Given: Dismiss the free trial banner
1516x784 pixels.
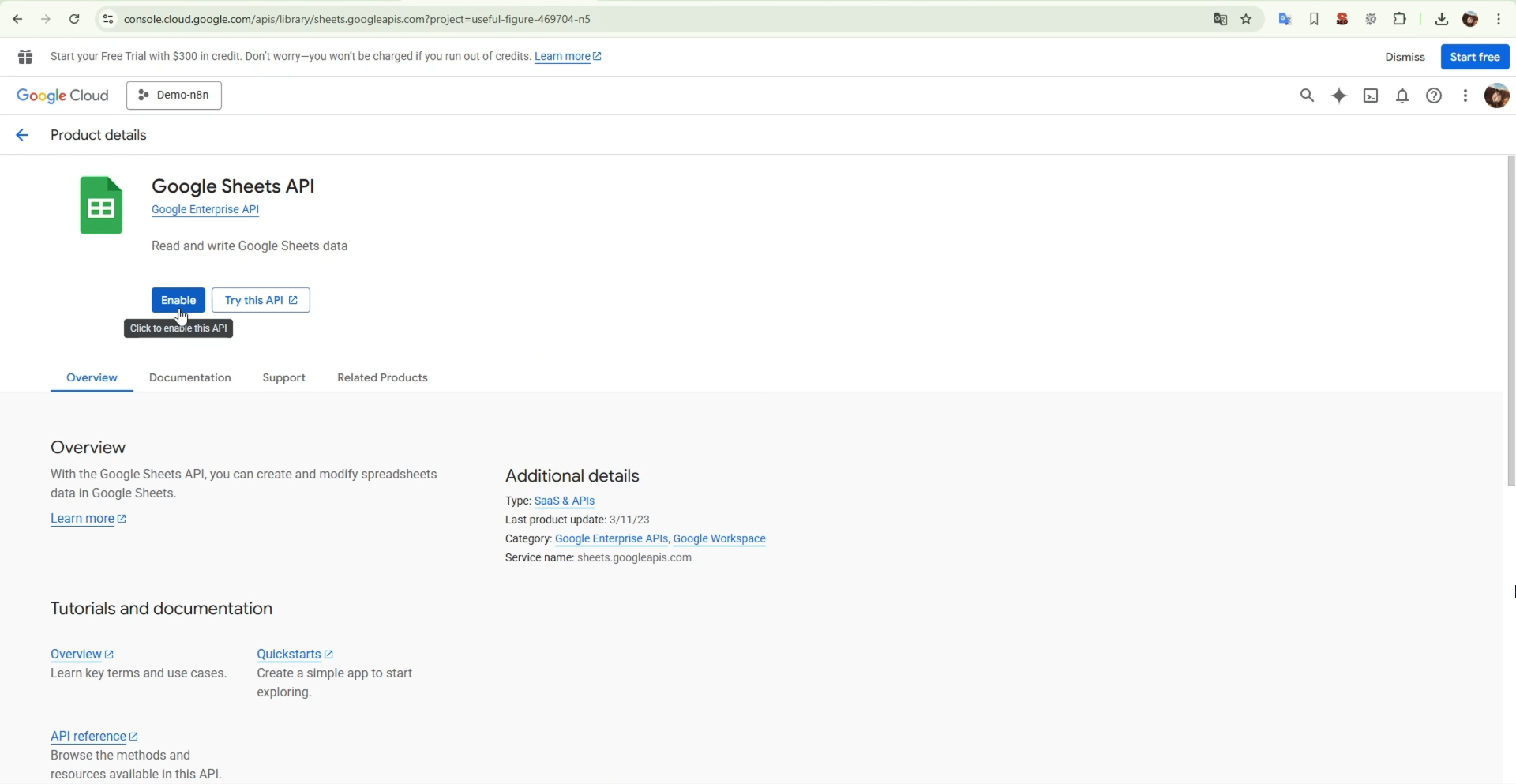Looking at the screenshot, I should coord(1405,57).
